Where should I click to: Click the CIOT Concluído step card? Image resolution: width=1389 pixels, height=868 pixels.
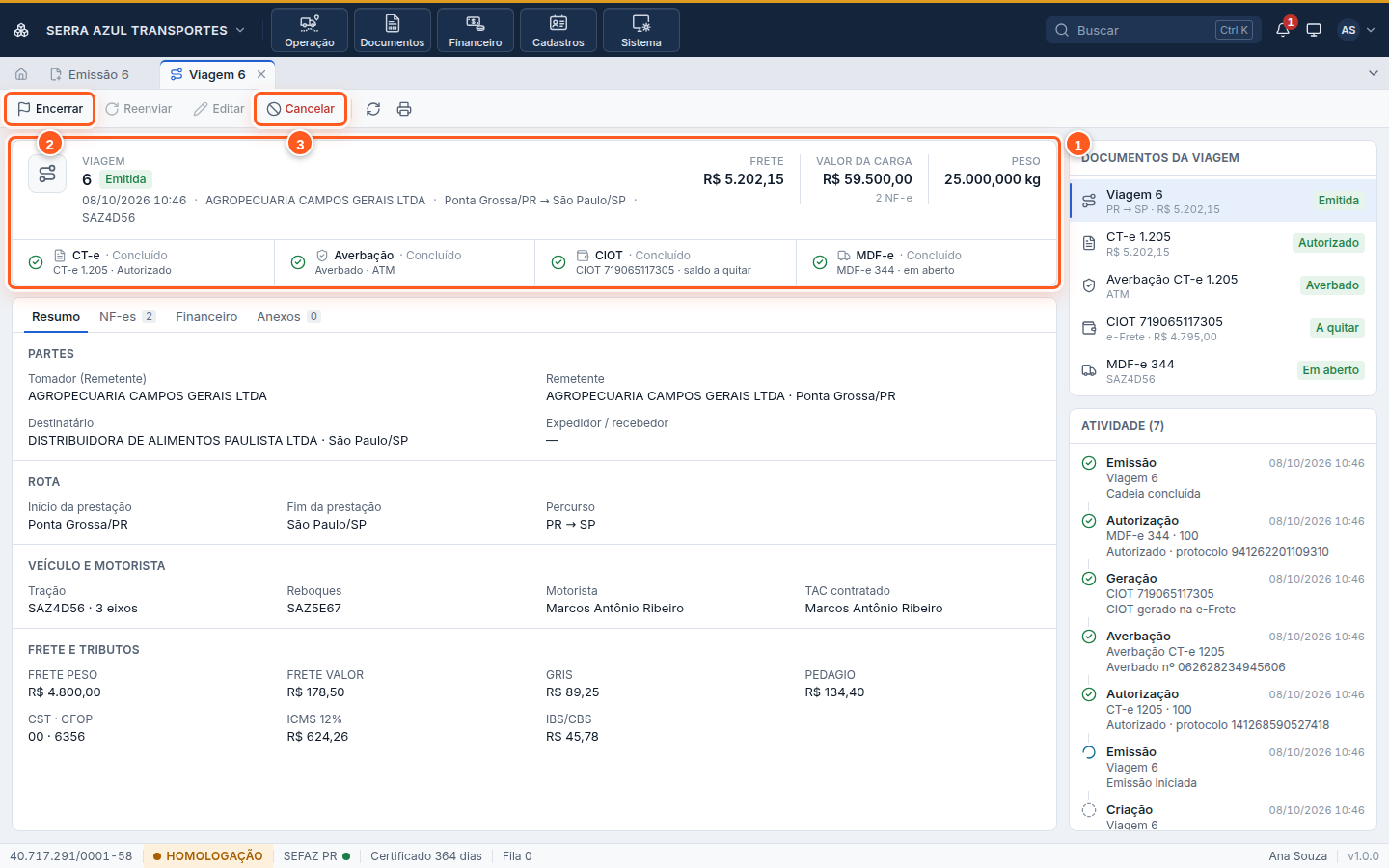(x=666, y=262)
